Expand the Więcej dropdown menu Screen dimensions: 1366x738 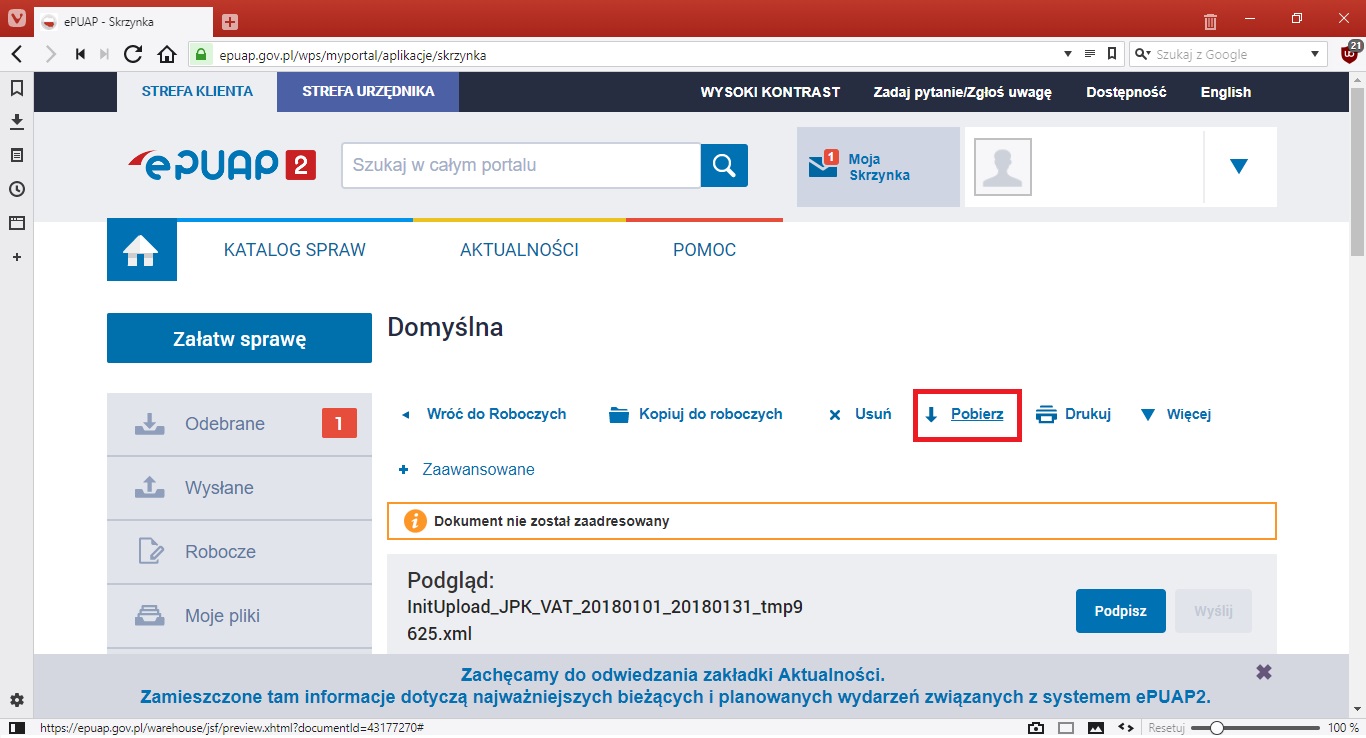[1177, 414]
